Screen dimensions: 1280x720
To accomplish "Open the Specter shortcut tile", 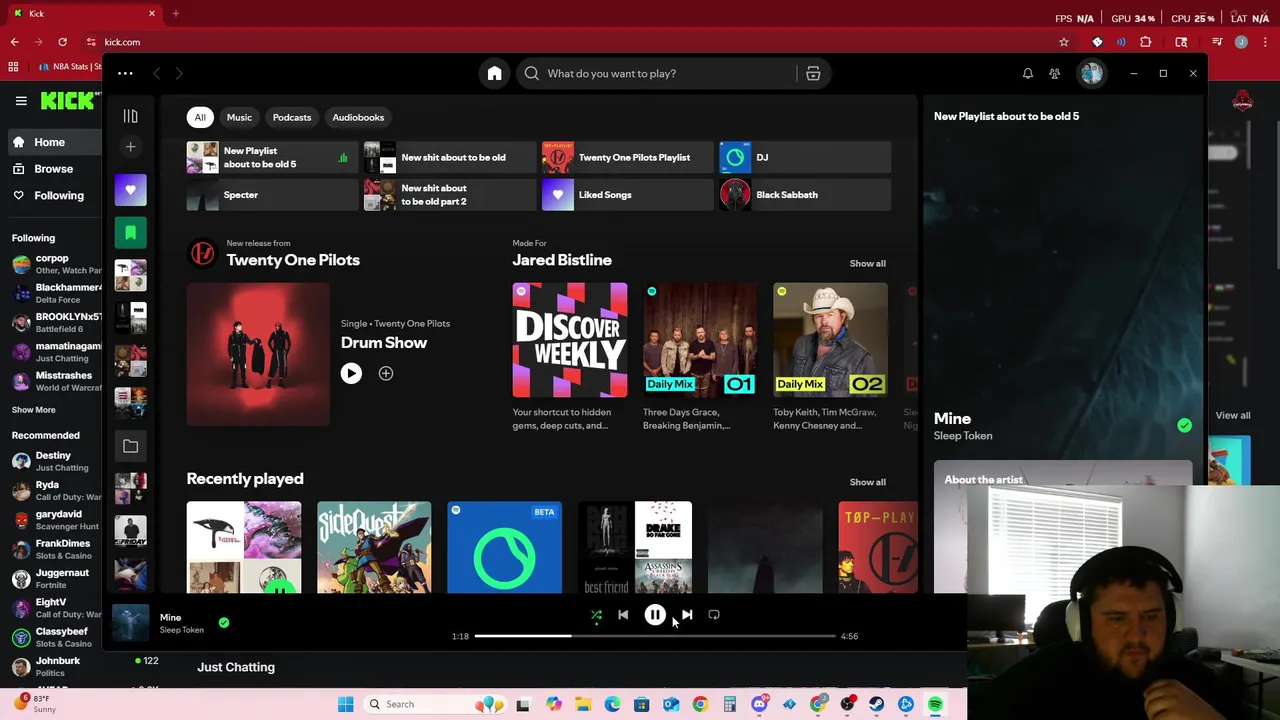I will click(271, 195).
